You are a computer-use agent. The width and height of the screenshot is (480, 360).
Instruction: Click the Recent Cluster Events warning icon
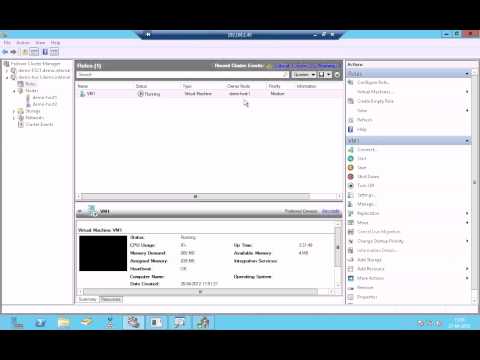[x=269, y=66]
